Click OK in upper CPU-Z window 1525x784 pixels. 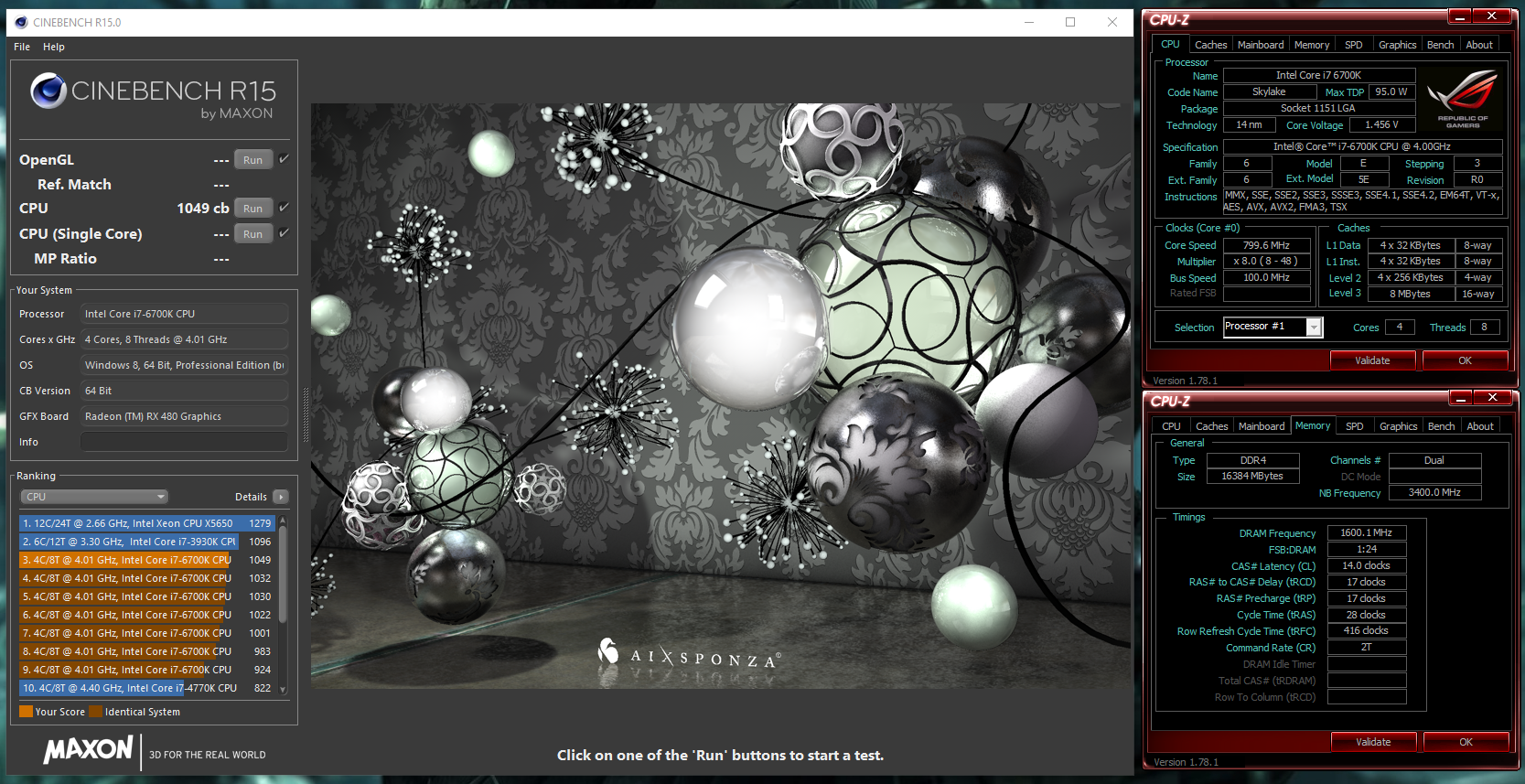1465,360
